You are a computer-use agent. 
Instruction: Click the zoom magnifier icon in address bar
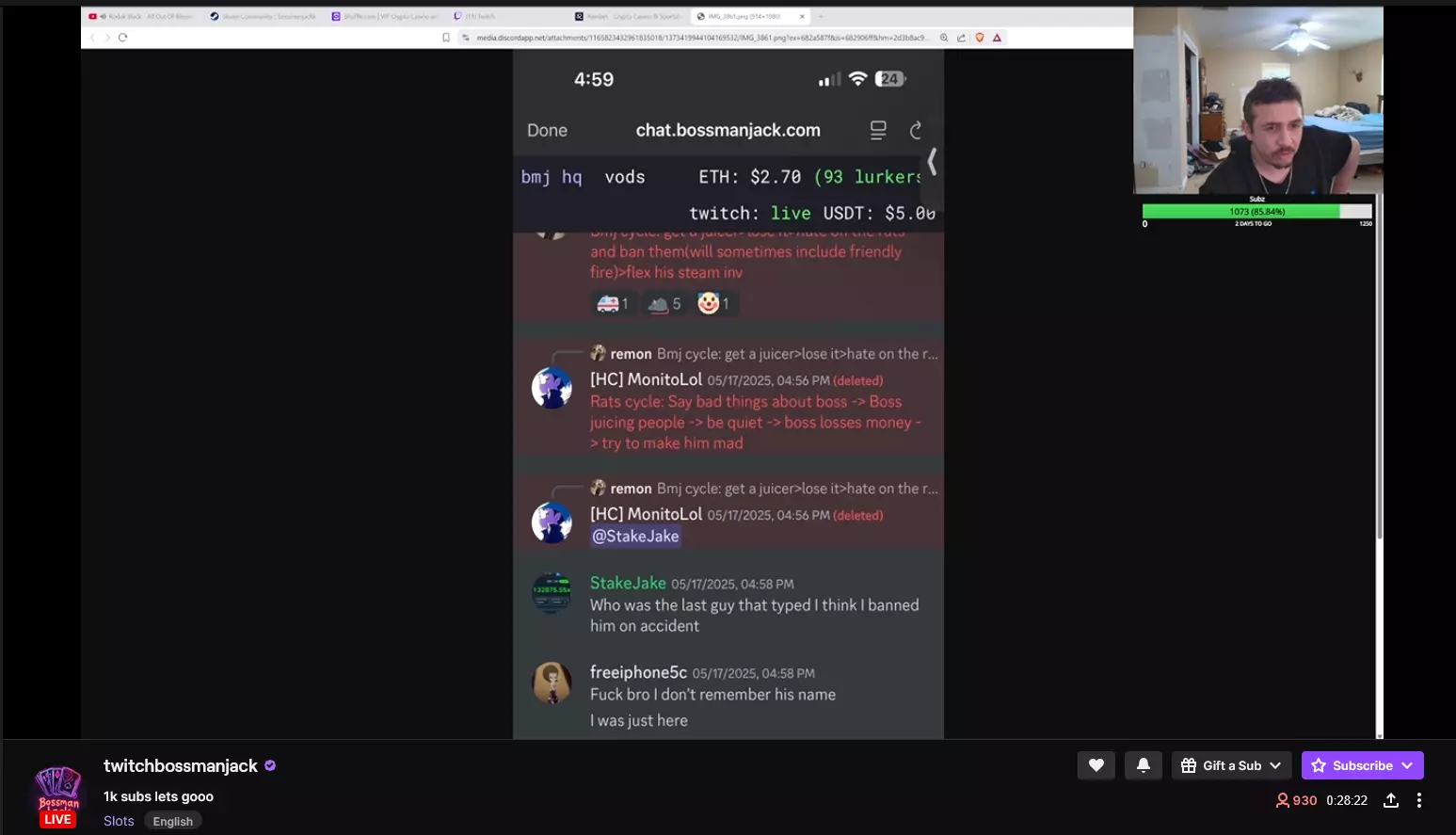pos(944,38)
